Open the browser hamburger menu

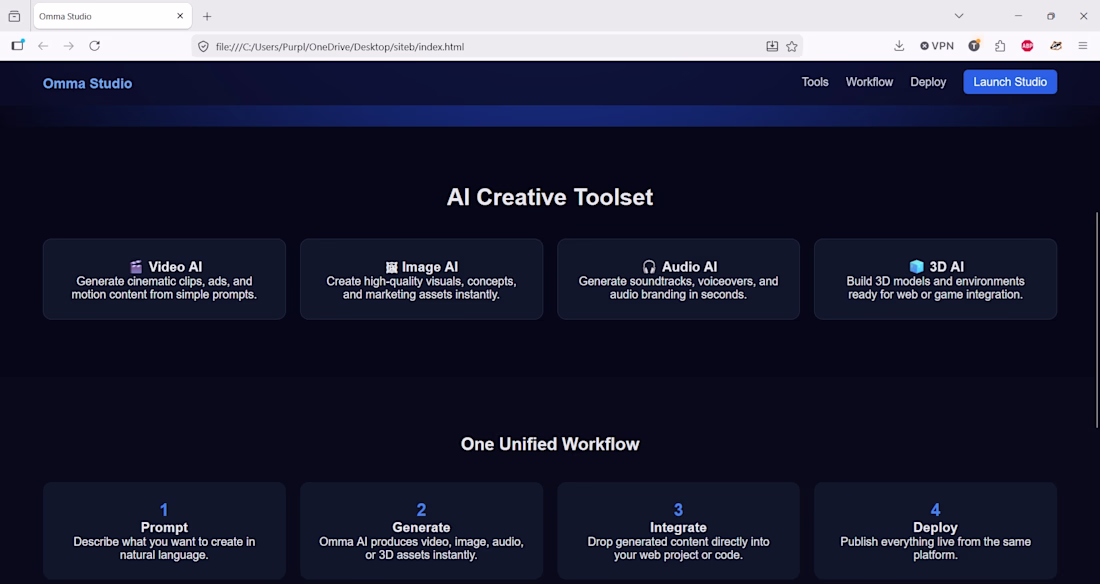[x=1082, y=46]
